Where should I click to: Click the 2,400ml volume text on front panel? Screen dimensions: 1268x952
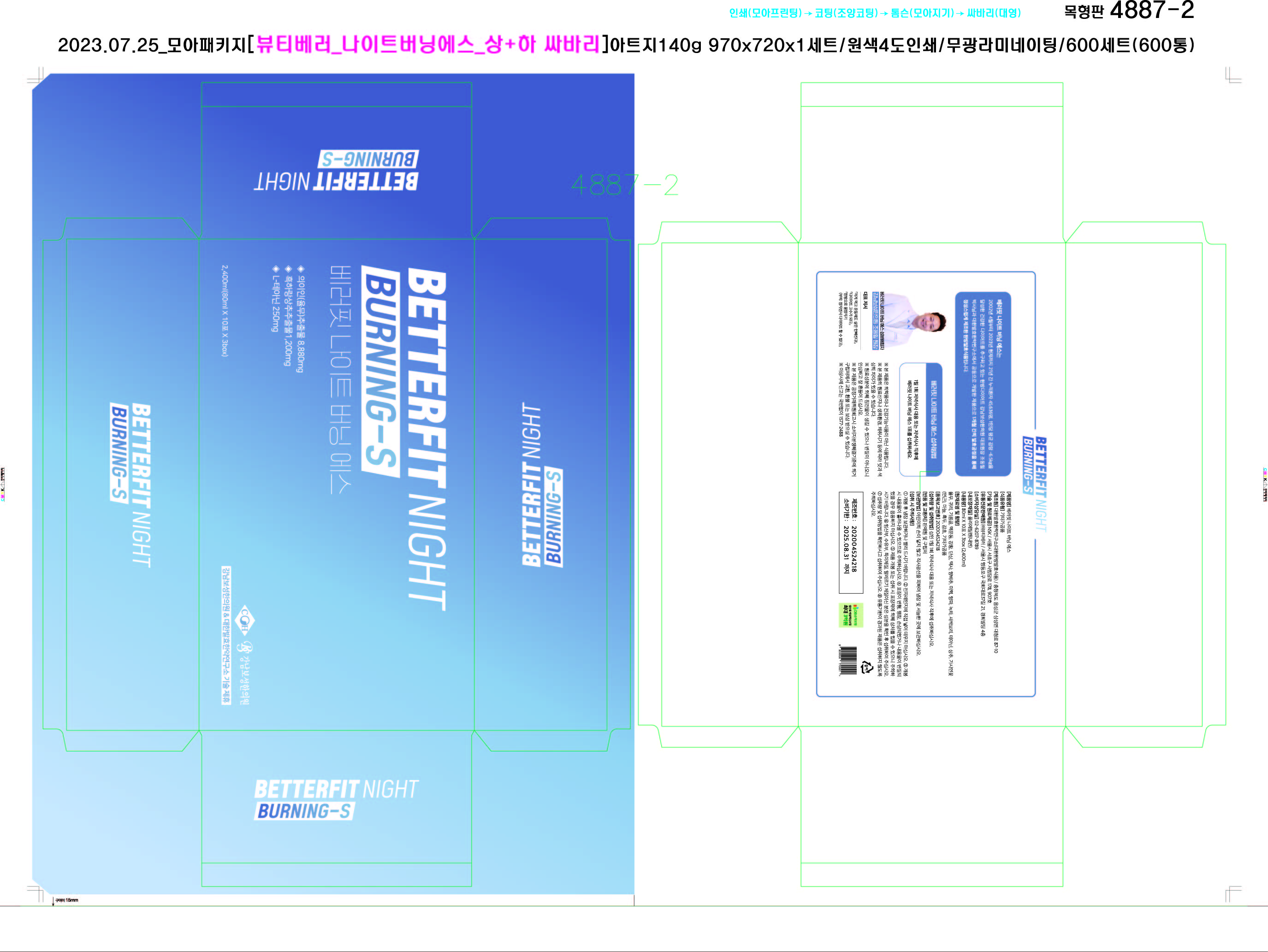[x=225, y=311]
